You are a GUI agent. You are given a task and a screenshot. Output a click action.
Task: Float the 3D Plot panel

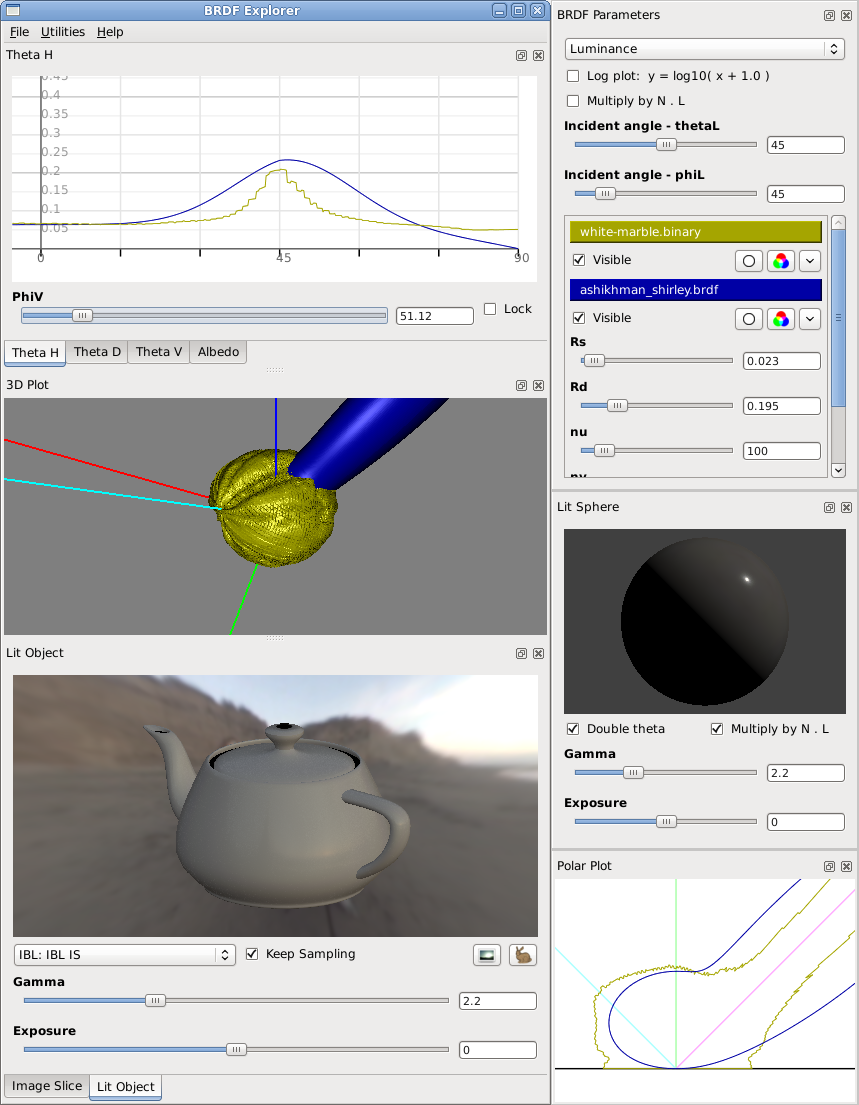(521, 385)
